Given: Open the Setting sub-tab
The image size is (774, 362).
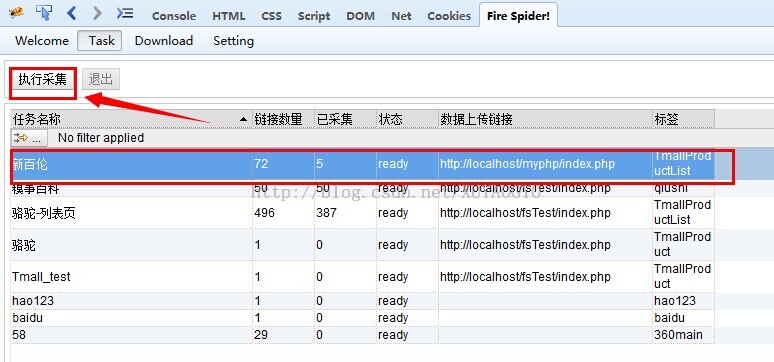Looking at the screenshot, I should [x=233, y=40].
